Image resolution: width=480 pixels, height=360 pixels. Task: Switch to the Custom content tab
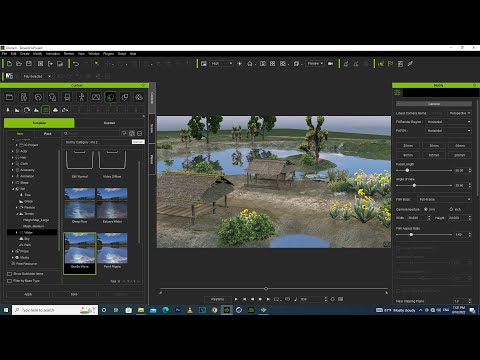point(110,123)
